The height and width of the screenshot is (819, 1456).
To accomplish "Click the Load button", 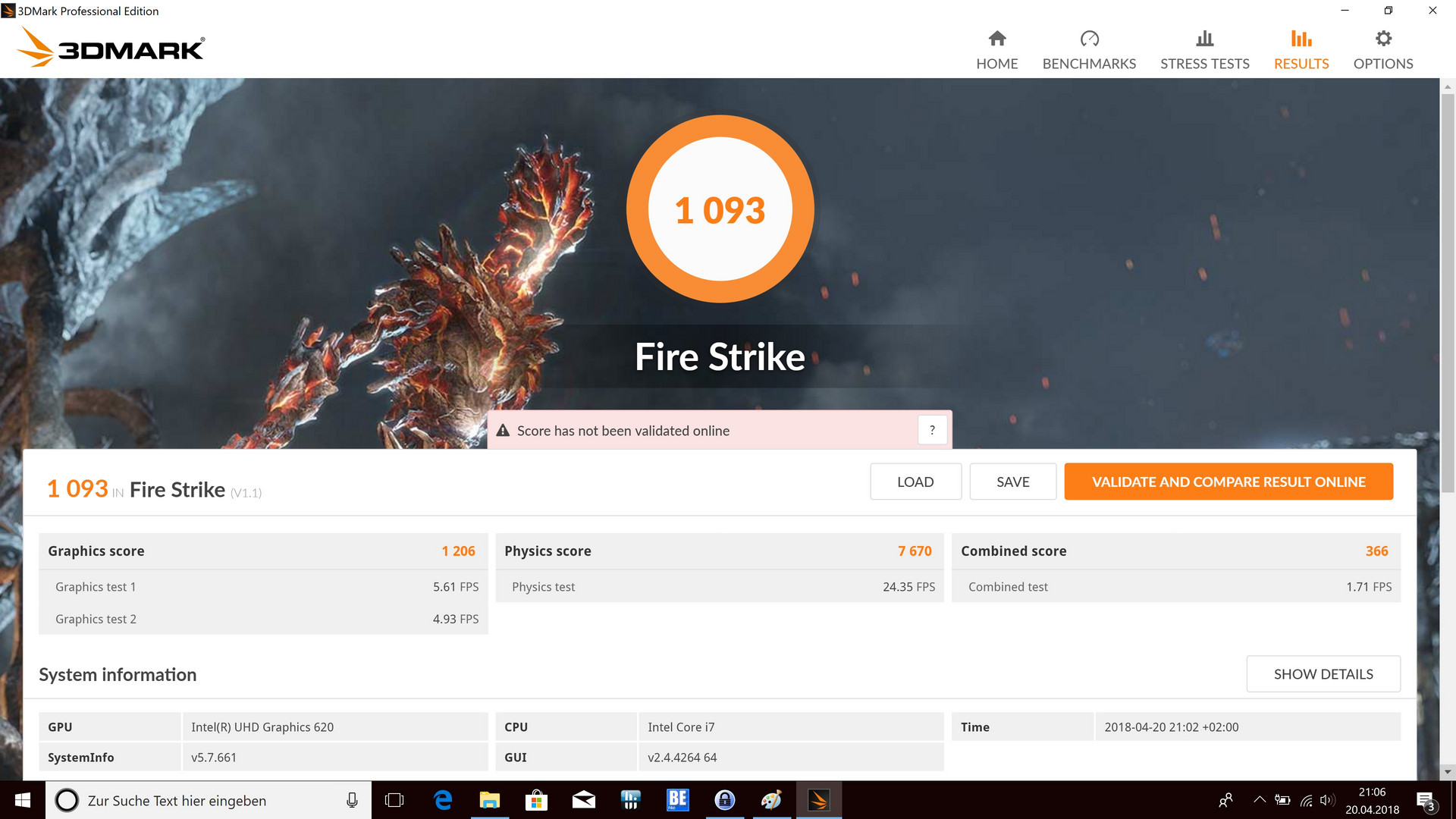I will click(915, 482).
